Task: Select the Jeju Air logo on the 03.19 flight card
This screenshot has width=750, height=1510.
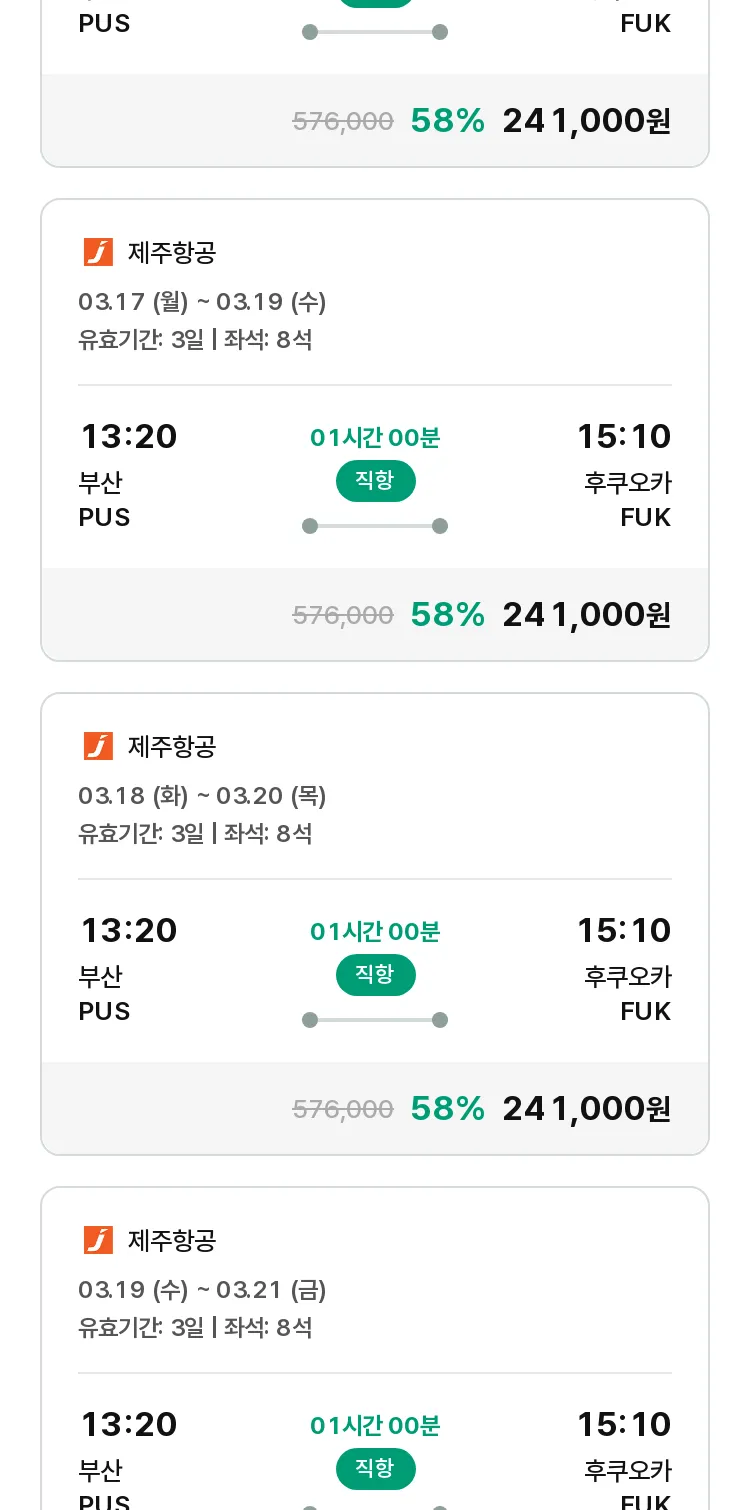Action: 98,1240
